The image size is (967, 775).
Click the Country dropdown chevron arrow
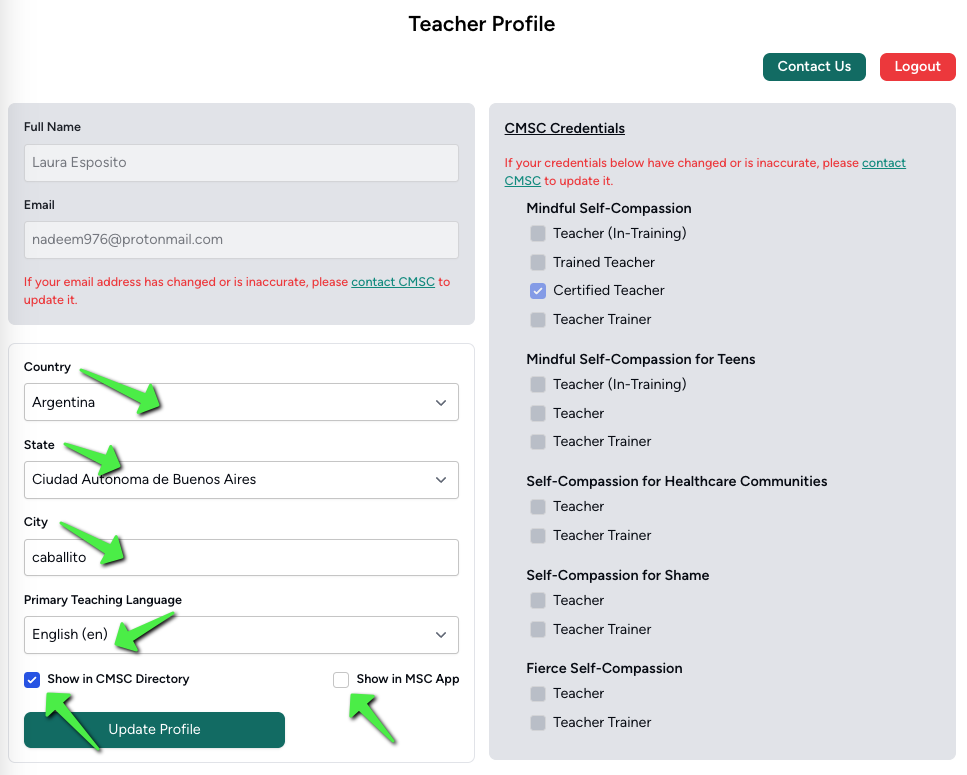tap(441, 403)
